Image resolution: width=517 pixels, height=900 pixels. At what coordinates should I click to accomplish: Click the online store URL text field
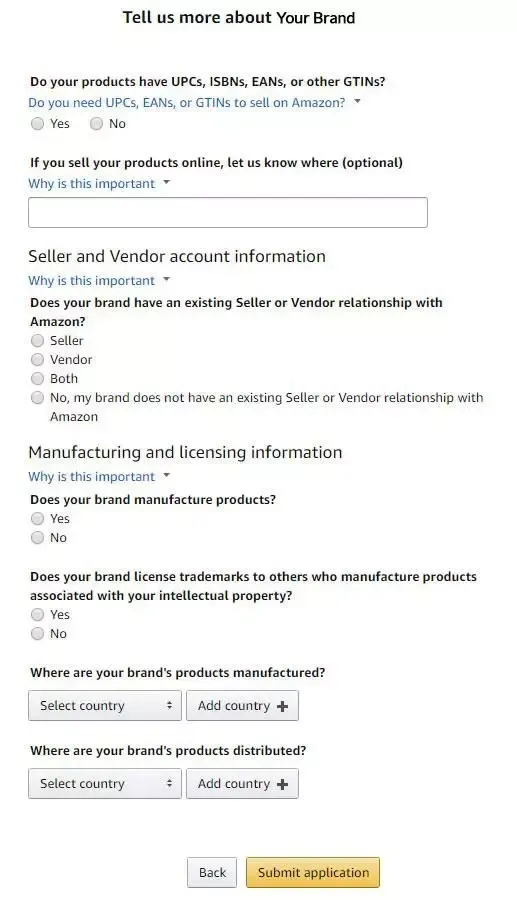[228, 212]
